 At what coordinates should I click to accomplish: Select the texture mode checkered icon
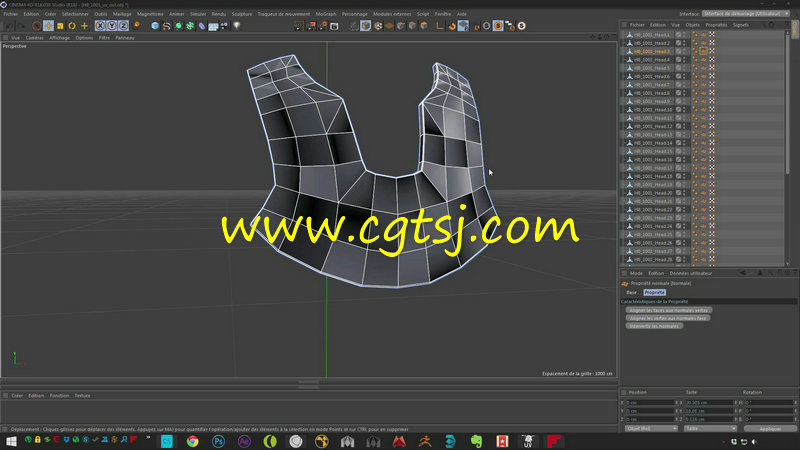tap(378, 26)
